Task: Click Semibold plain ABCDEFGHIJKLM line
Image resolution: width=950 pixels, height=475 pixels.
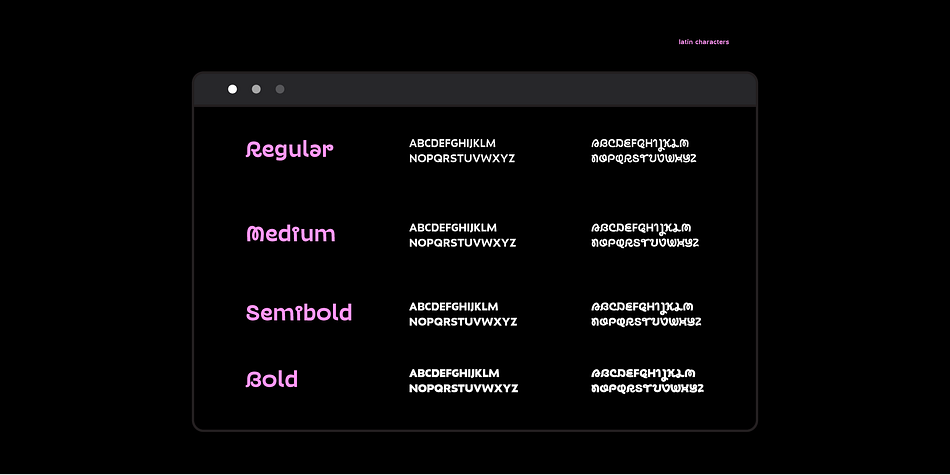Action: [454, 307]
